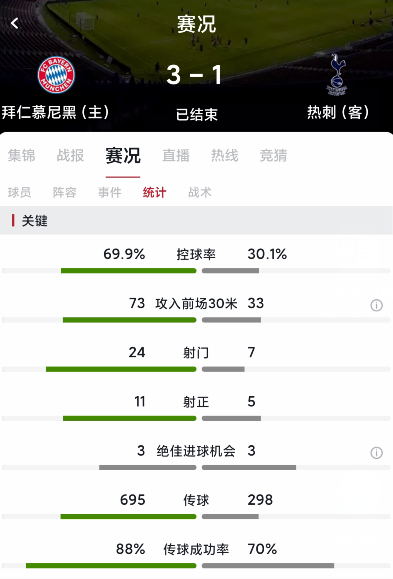This screenshot has width=393, height=579.
Task: Tap info icon next to 绝佳进球机会
Action: pyautogui.click(x=376, y=453)
